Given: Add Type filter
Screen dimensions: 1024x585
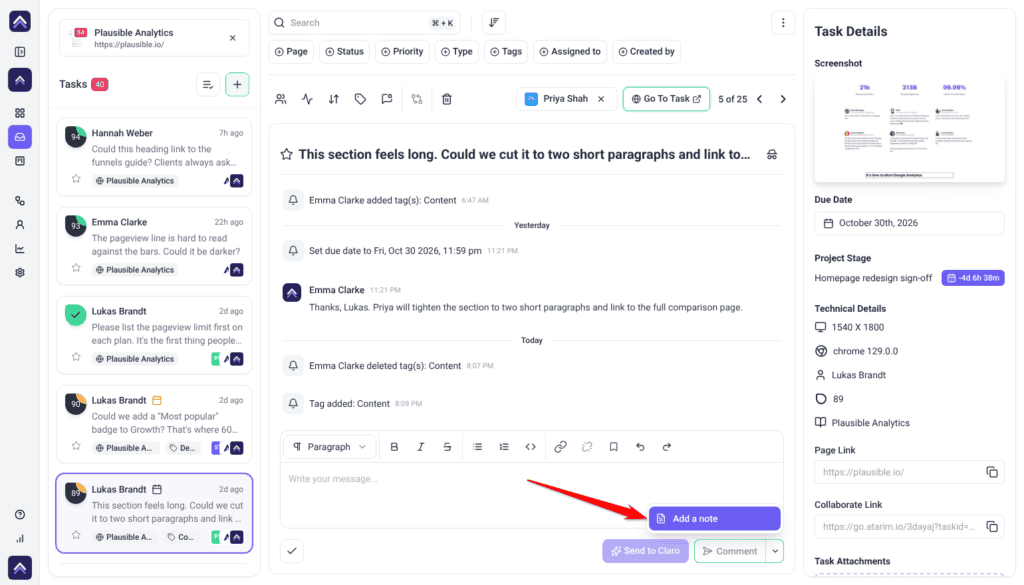Looking at the screenshot, I should (x=456, y=52).
